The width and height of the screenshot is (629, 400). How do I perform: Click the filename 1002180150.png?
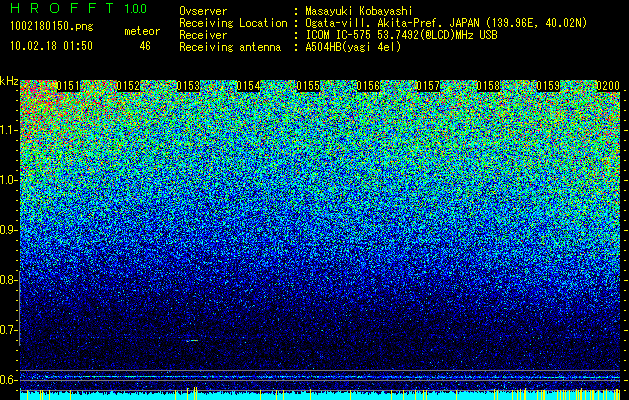tap(51, 27)
